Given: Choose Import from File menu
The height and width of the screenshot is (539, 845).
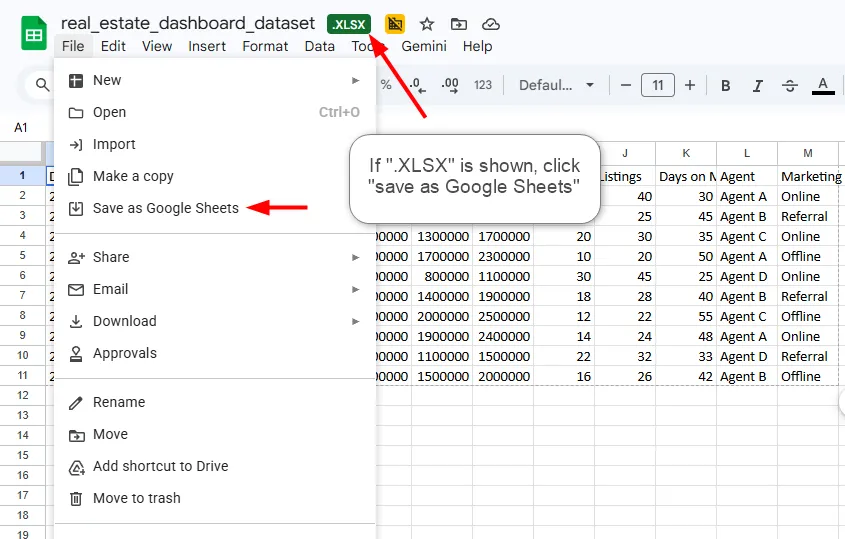Looking at the screenshot, I should 214,144.
